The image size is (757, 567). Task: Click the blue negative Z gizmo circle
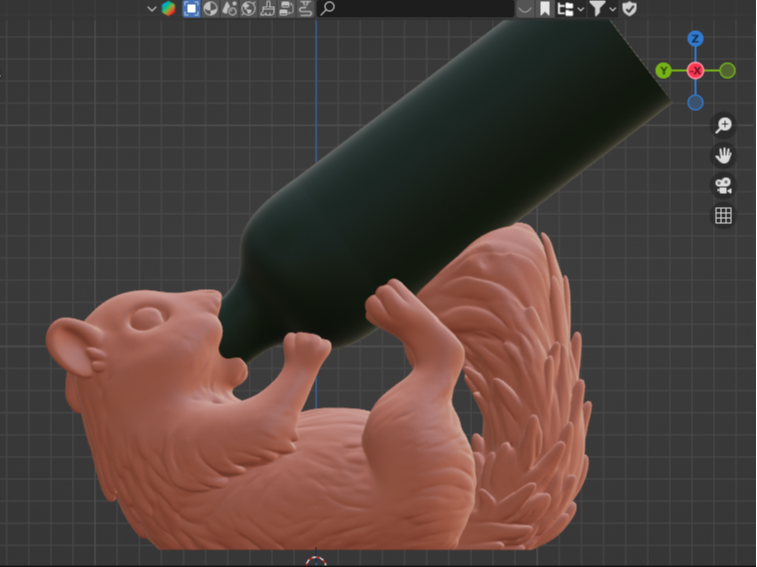click(x=695, y=102)
